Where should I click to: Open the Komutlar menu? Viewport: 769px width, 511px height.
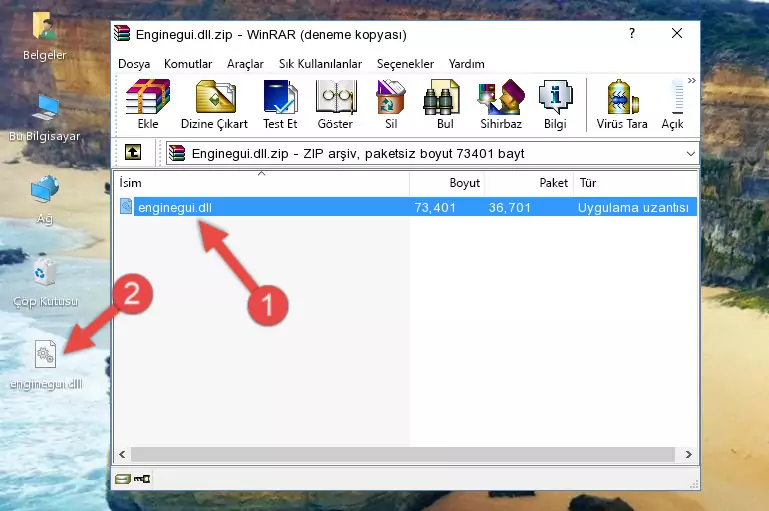188,64
